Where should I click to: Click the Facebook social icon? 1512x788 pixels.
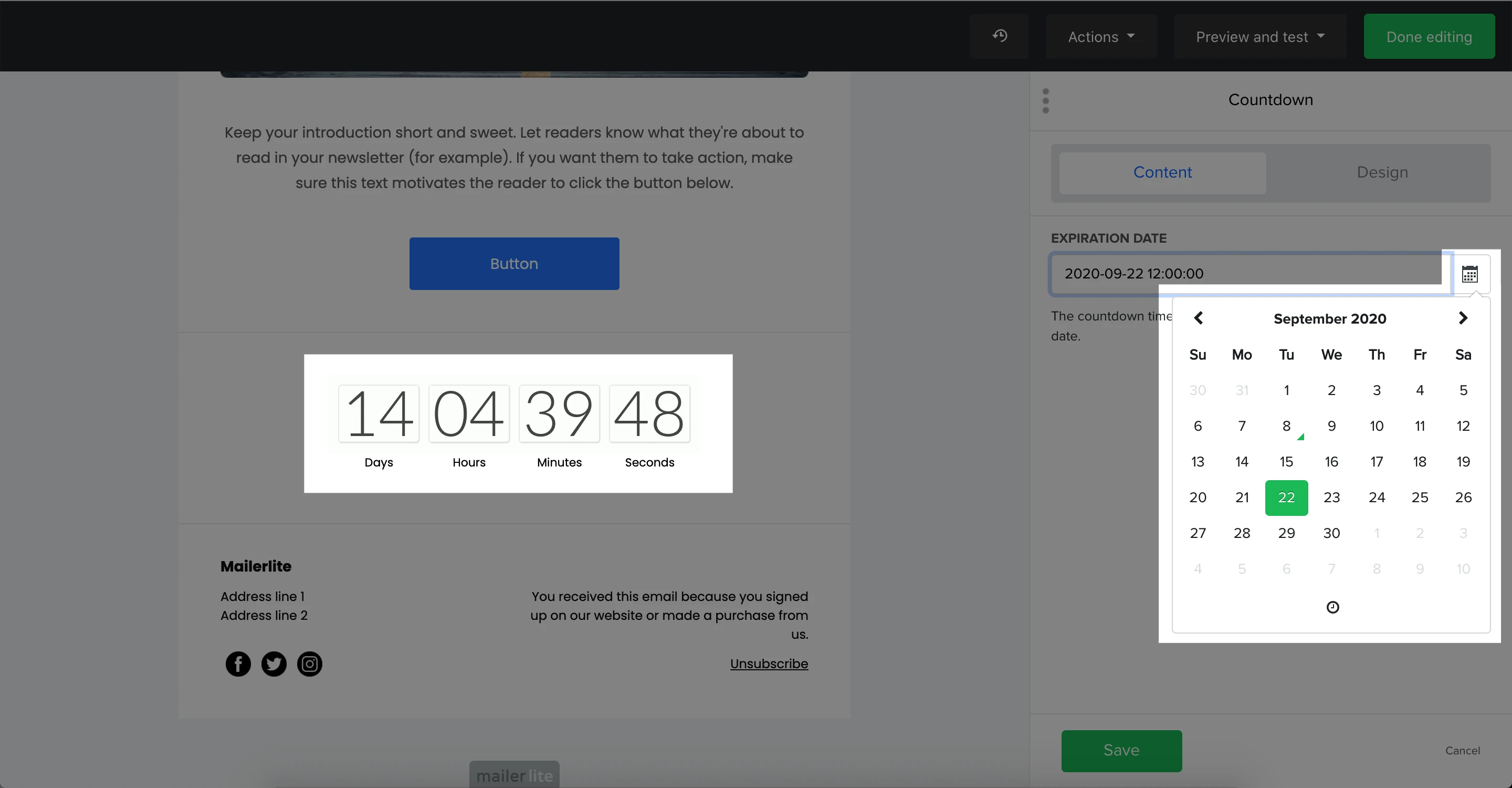pos(238,664)
